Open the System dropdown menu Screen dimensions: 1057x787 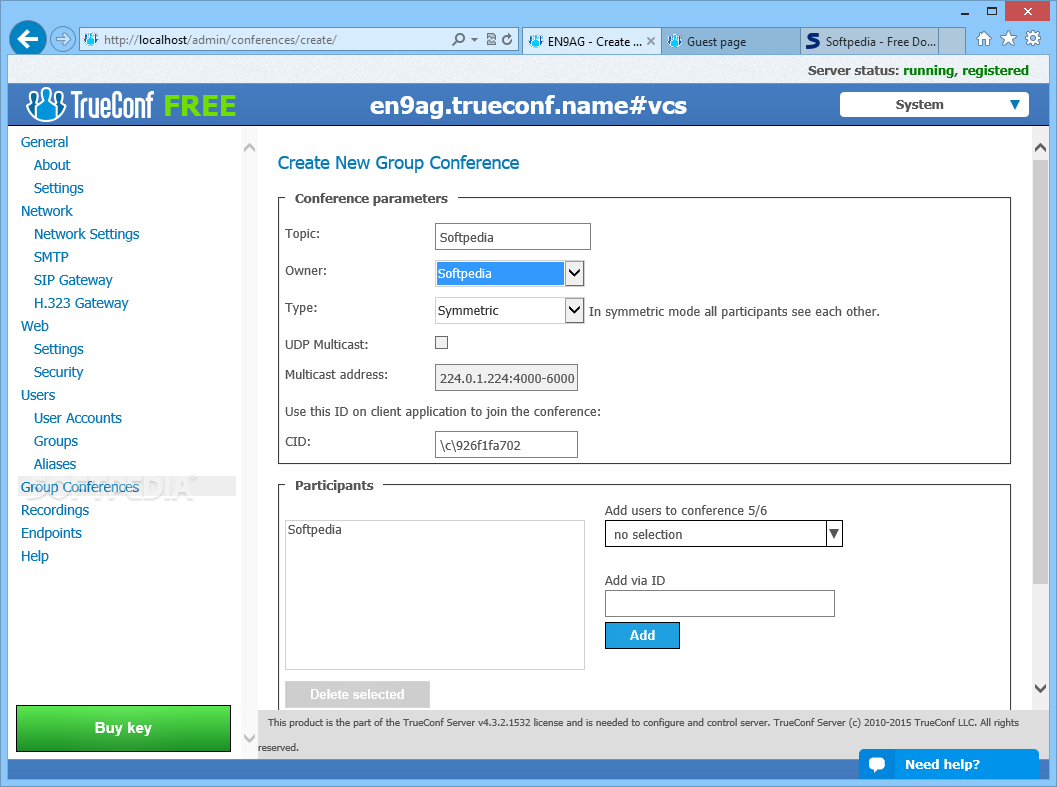pyautogui.click(x=934, y=105)
